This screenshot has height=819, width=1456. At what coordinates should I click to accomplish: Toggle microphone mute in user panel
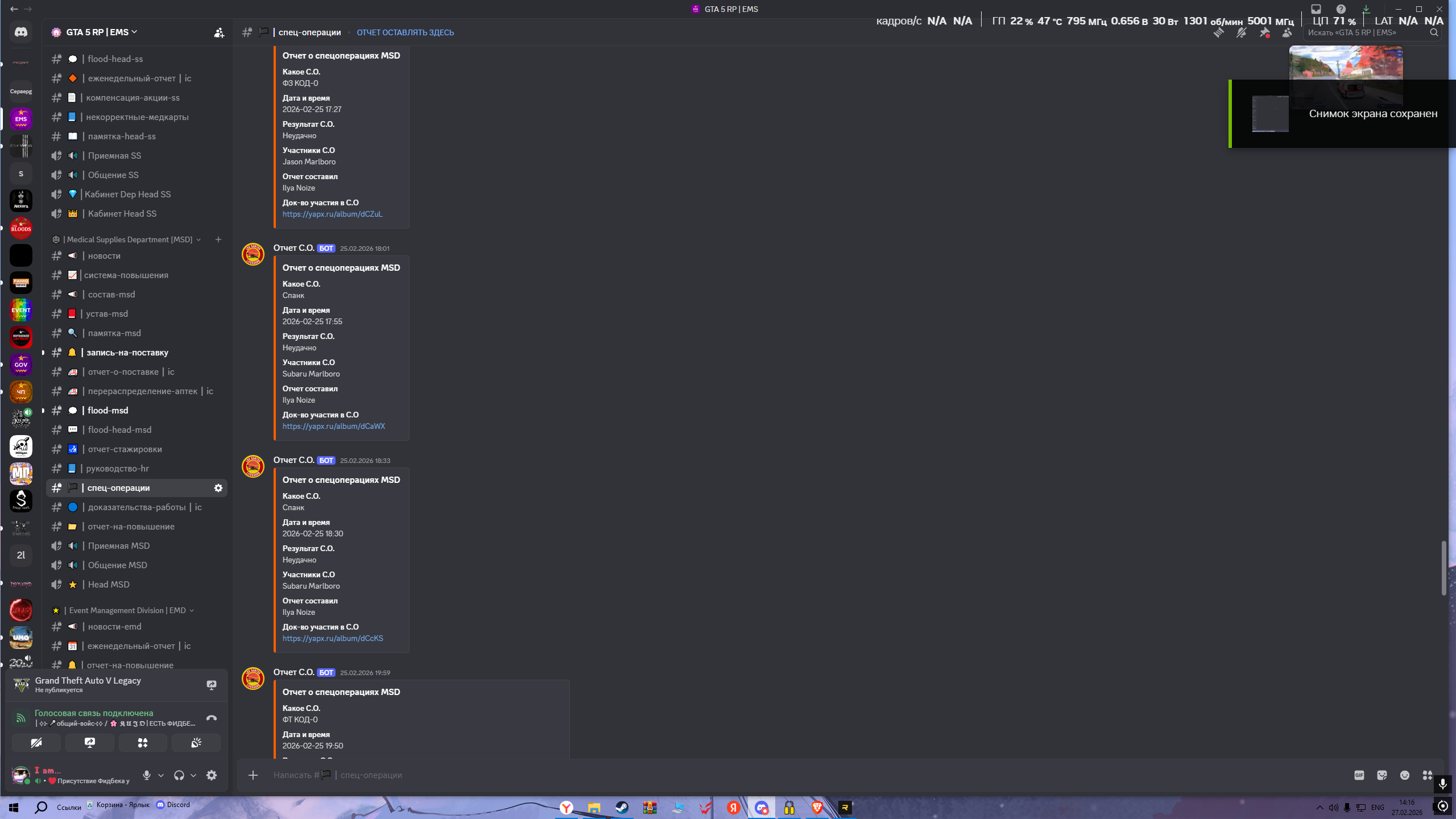[147, 775]
